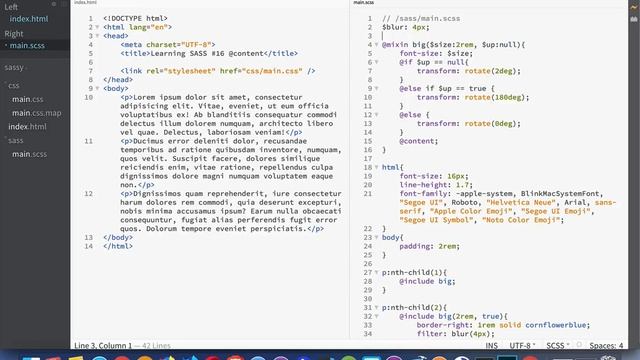The image size is (640, 360).
Task: Open the Extension Manager brick icon
Action: pos(634,19)
